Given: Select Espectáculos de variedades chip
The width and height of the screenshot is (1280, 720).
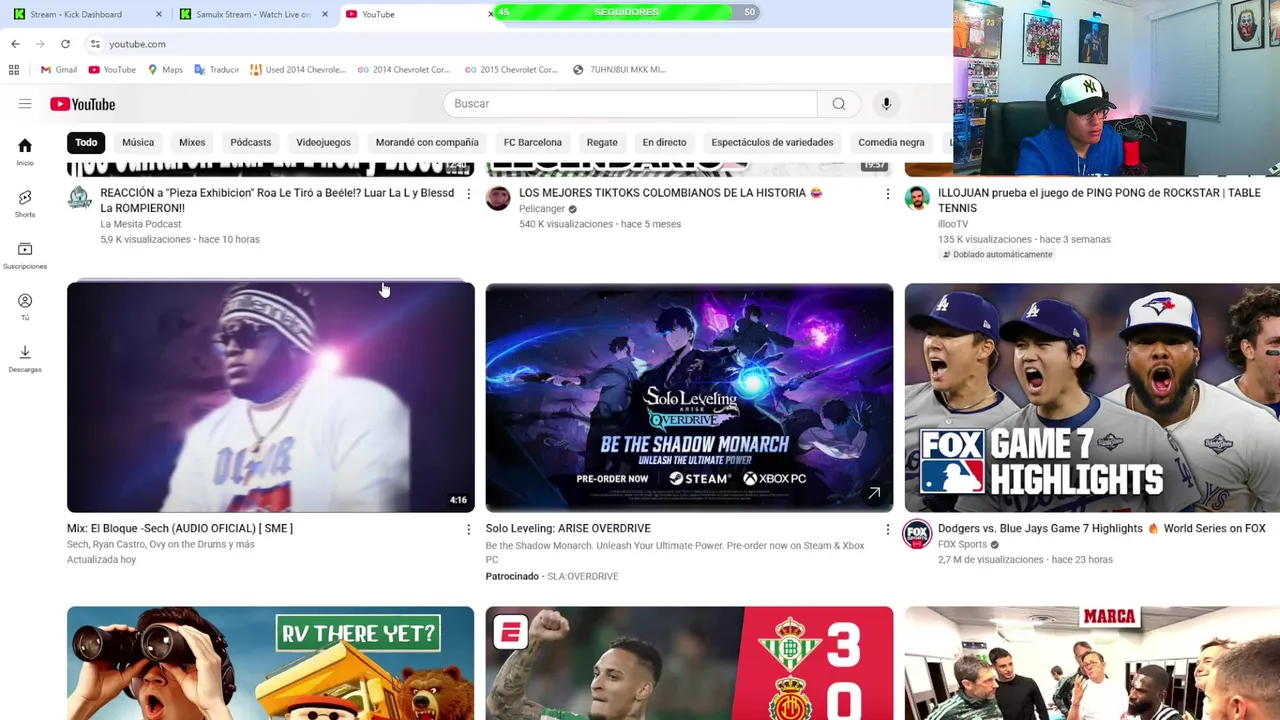Looking at the screenshot, I should [772, 142].
